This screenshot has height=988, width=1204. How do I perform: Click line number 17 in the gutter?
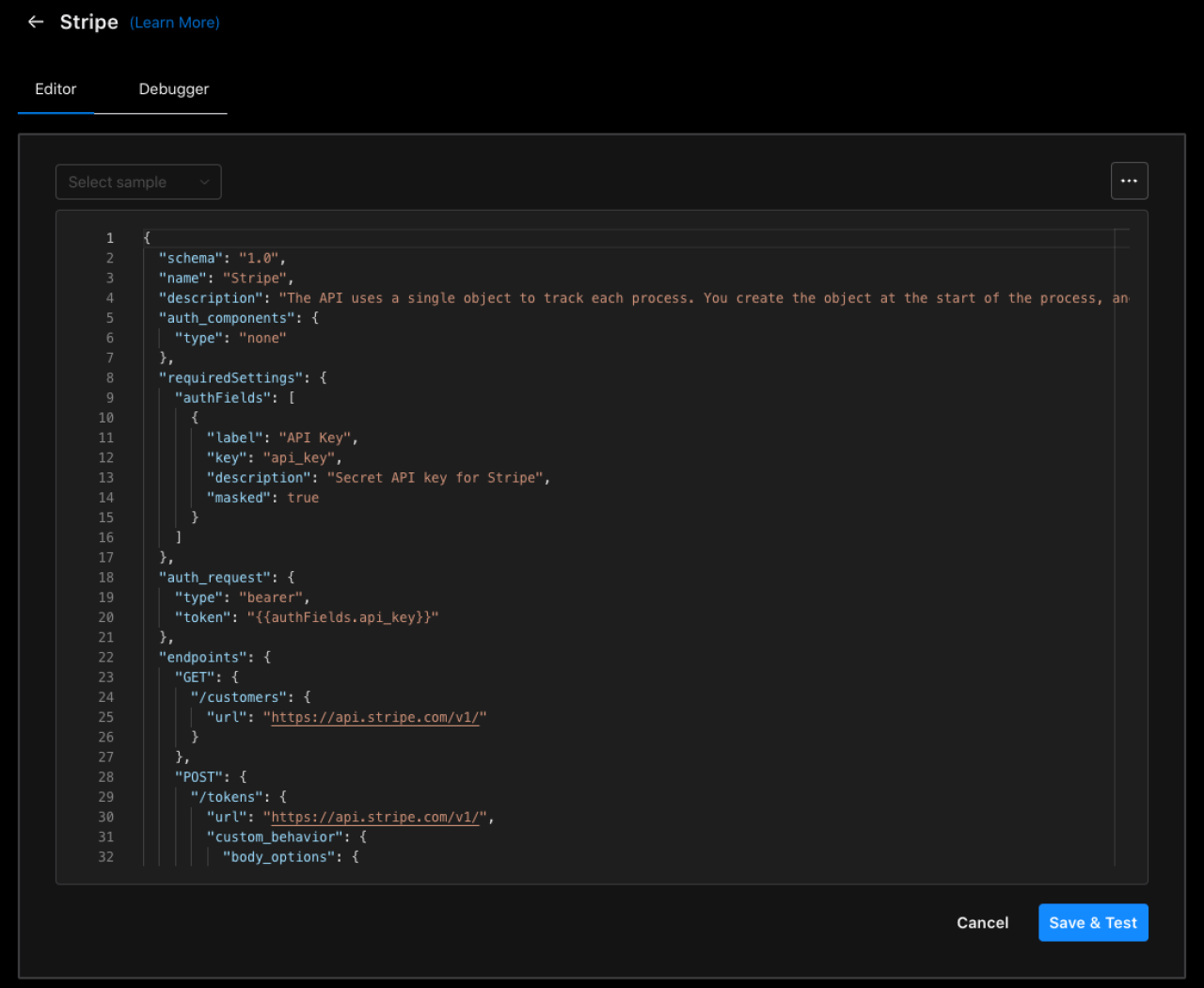[106, 558]
